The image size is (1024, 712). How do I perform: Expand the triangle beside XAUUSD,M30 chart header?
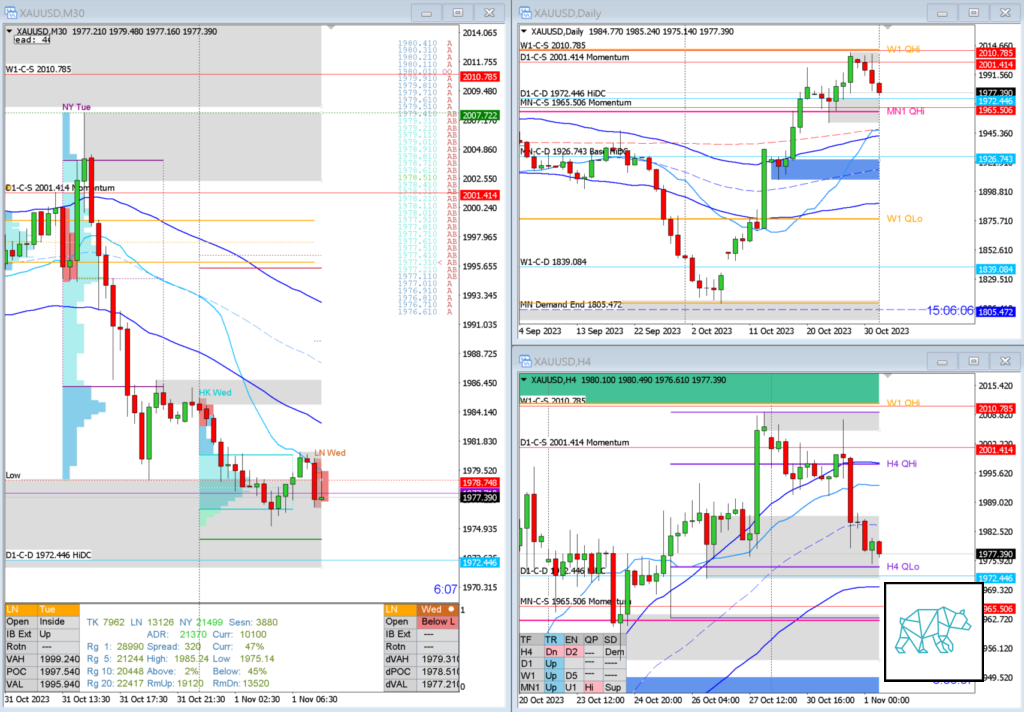(x=9, y=31)
